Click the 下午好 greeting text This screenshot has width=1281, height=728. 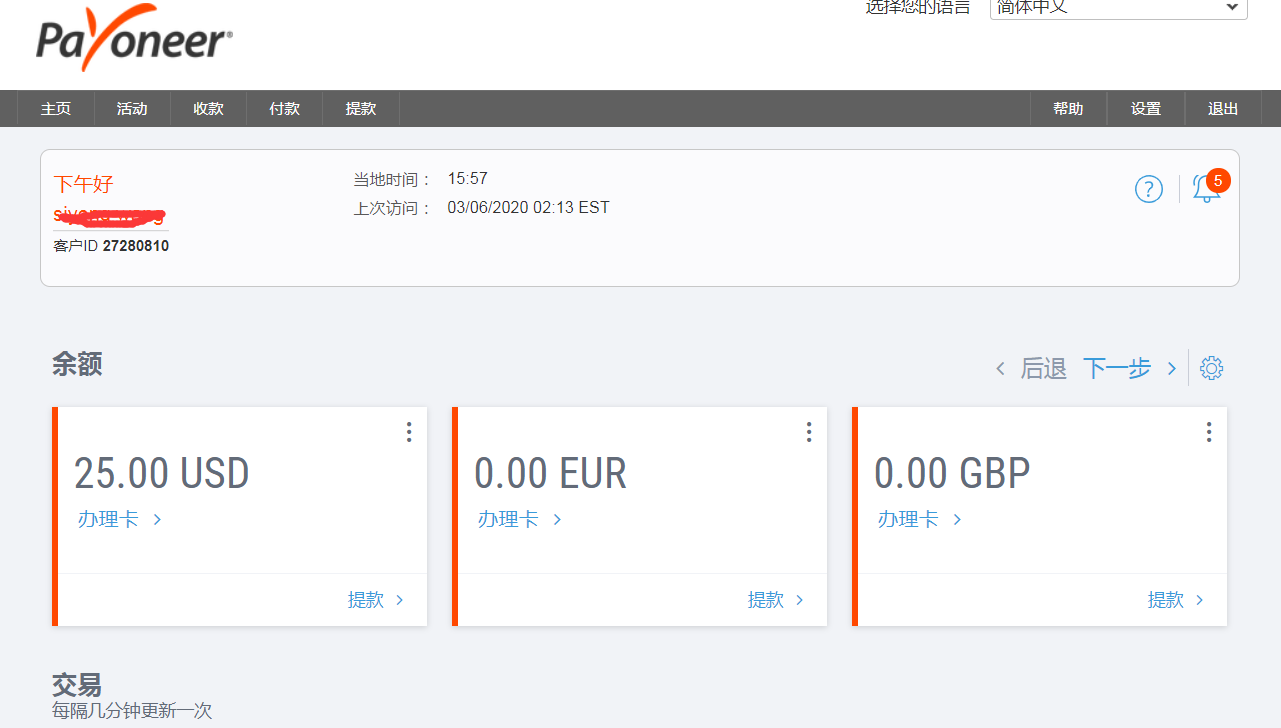click(x=83, y=184)
